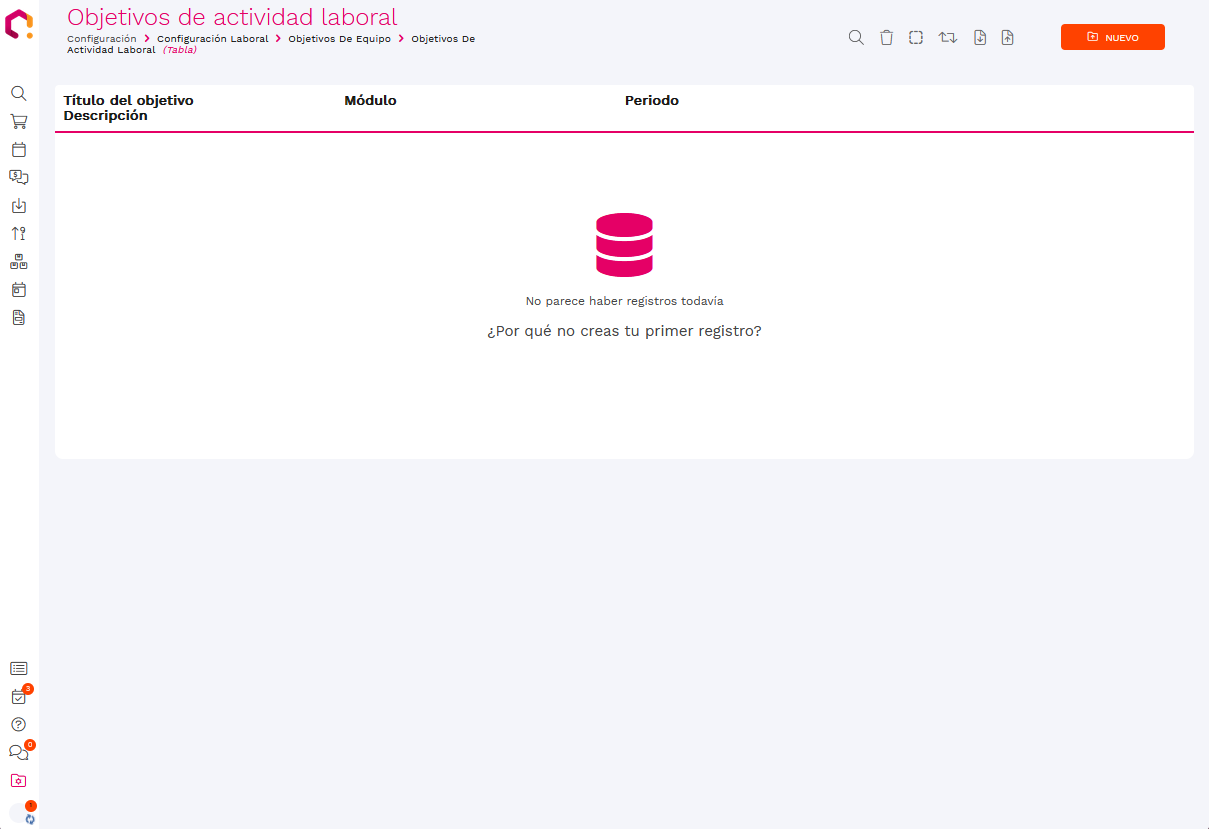The width and height of the screenshot is (1209, 829).
Task: Click the pink settings folder icon
Action: click(18, 781)
